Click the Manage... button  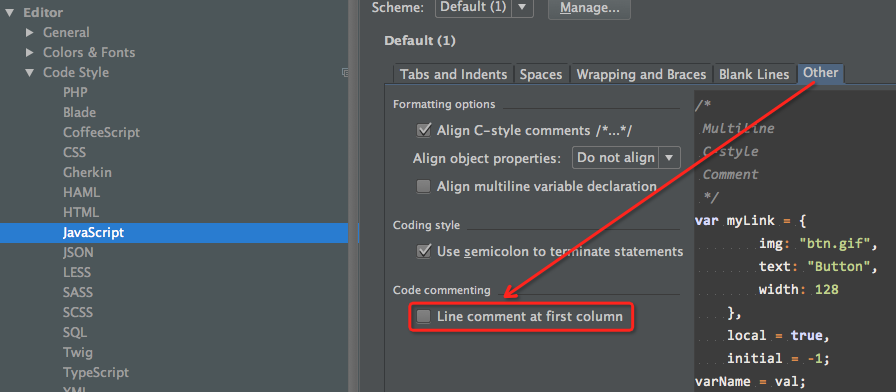(x=589, y=8)
